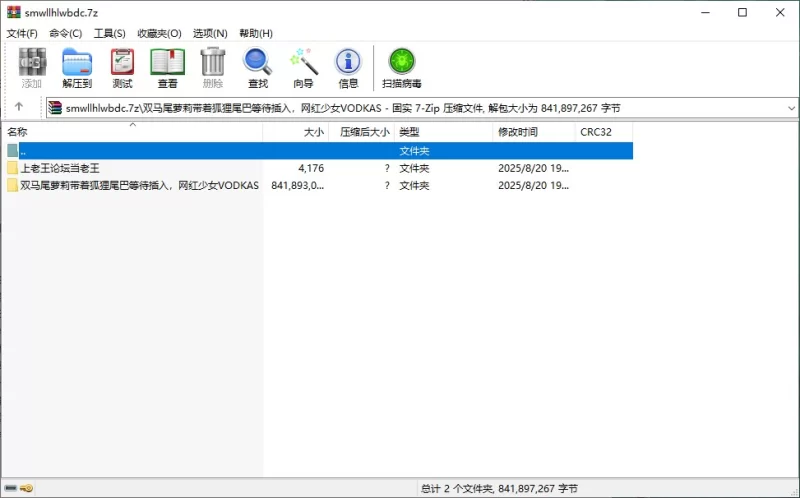Sort by the 压缩后大小 column header
The width and height of the screenshot is (800, 498).
coord(361,132)
